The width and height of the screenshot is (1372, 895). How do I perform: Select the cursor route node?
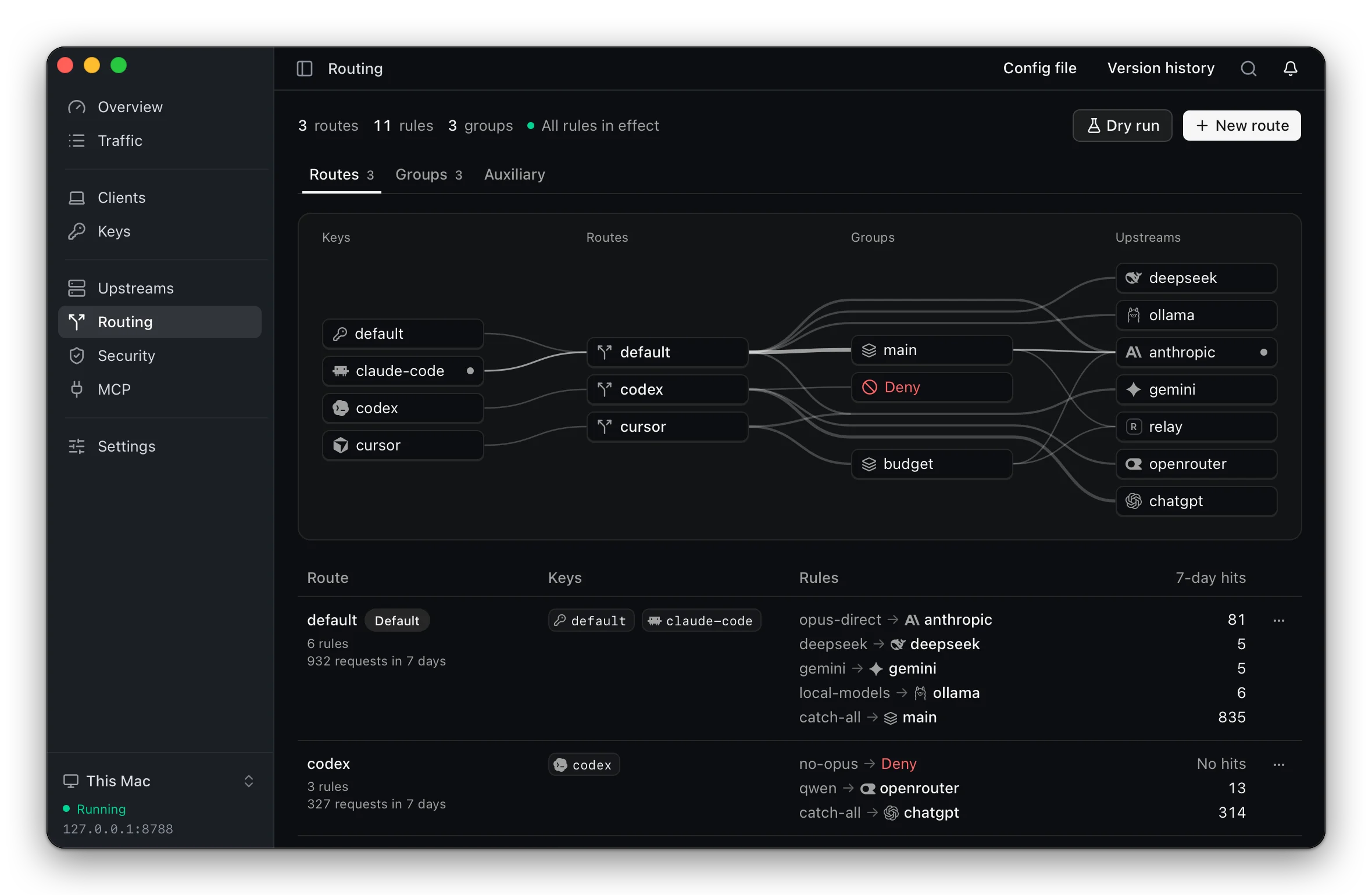[667, 427]
